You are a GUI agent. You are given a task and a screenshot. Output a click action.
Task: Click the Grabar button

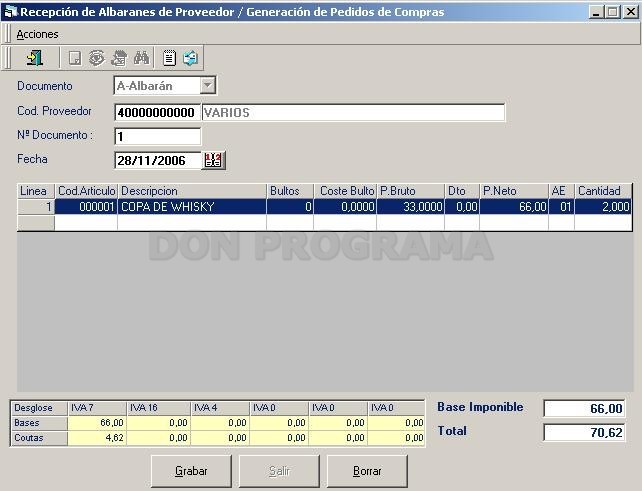[191, 471]
